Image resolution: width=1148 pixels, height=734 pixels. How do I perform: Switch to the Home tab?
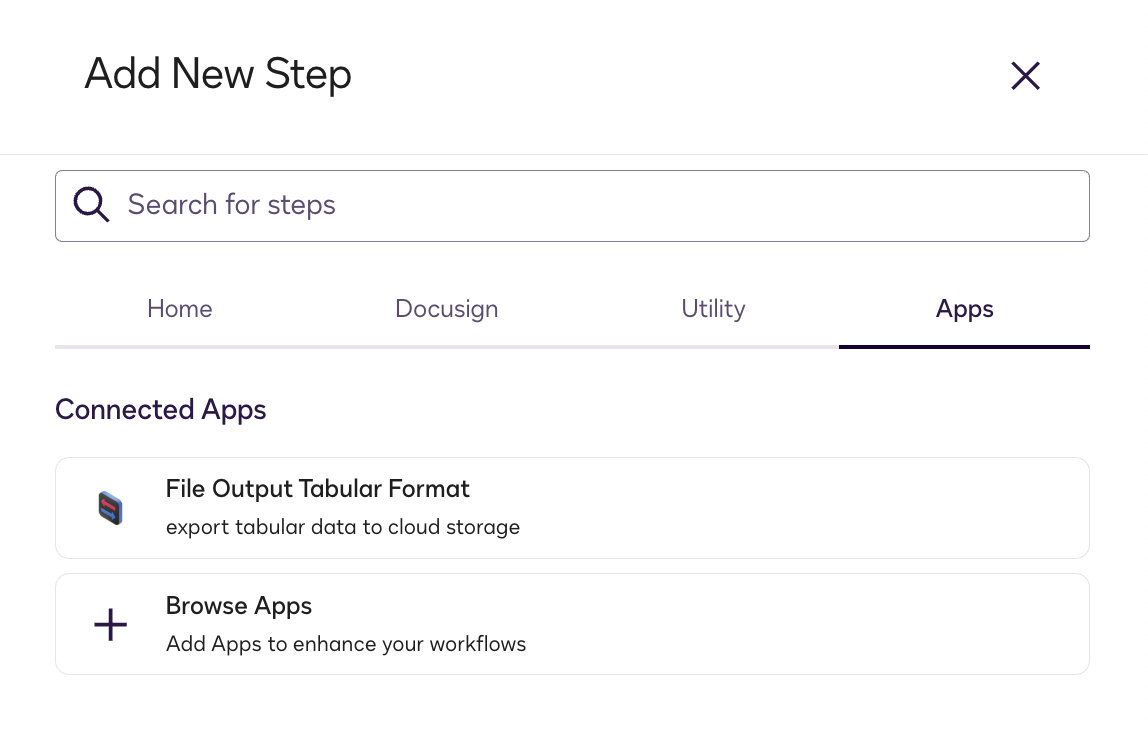click(x=179, y=309)
